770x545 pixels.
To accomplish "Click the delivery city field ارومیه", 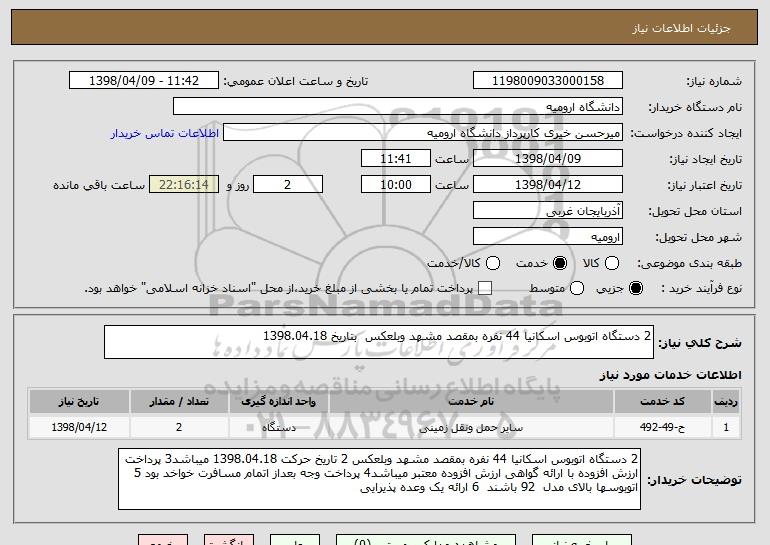I will point(548,237).
